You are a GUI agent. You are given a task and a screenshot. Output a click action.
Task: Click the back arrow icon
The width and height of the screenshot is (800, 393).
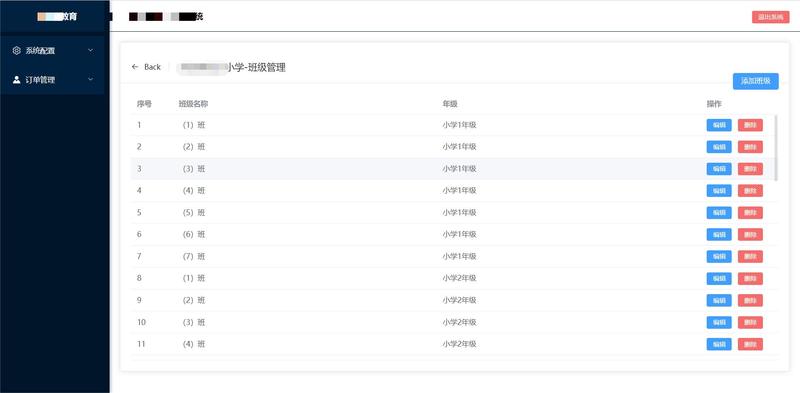135,67
